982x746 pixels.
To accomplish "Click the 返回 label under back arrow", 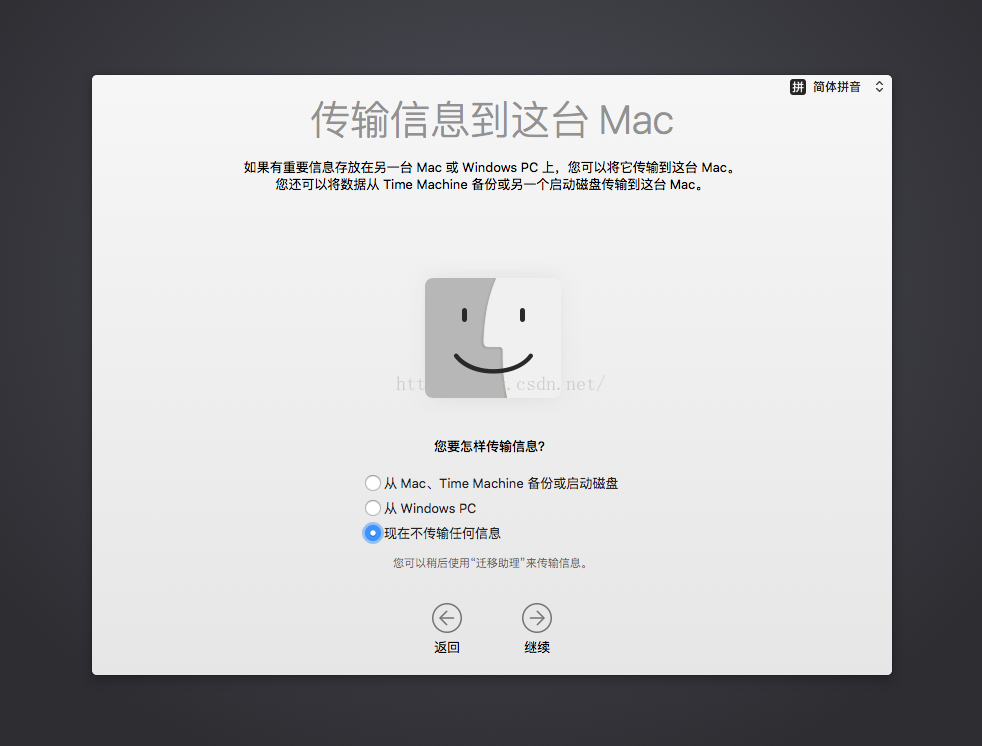I will 447,647.
